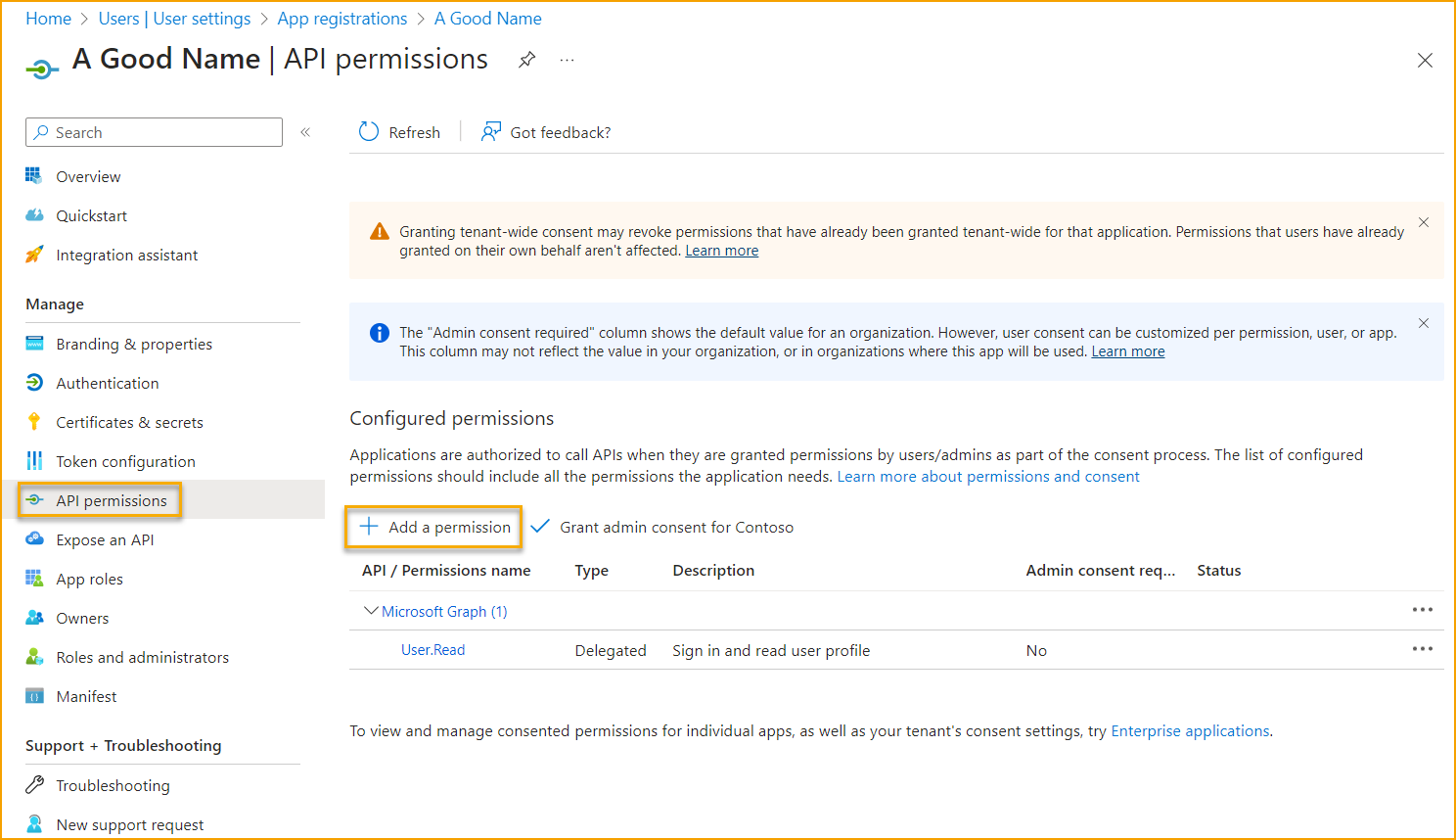Viewport: 1456px width, 840px height.
Task: Open App roles page
Action: click(89, 579)
